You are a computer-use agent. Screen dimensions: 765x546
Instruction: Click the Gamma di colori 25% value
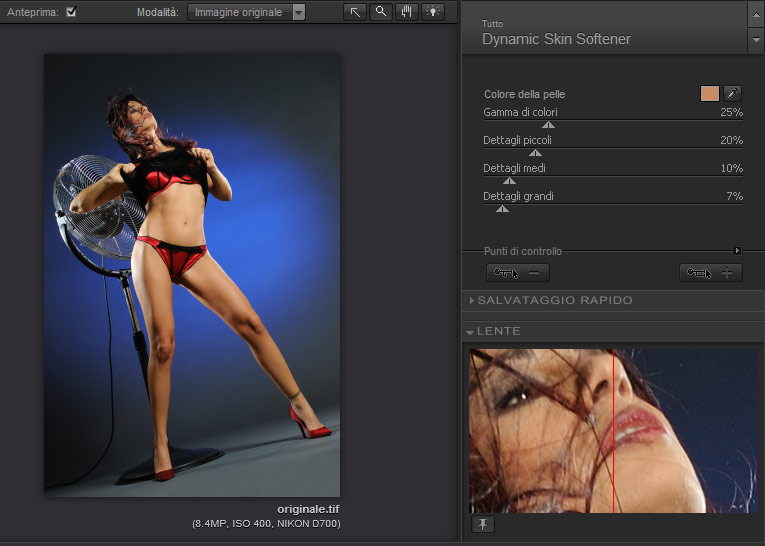point(731,112)
